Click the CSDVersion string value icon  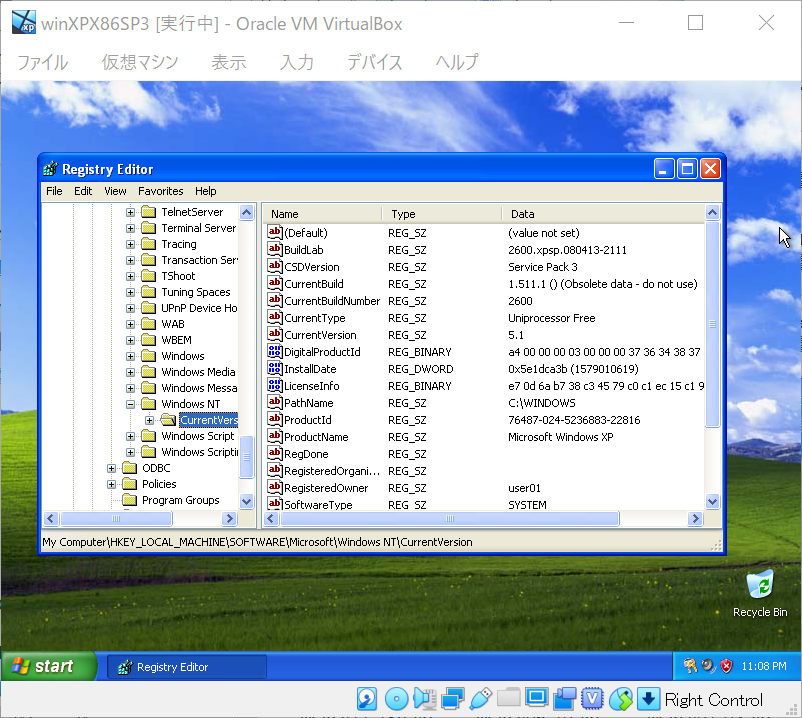point(275,266)
